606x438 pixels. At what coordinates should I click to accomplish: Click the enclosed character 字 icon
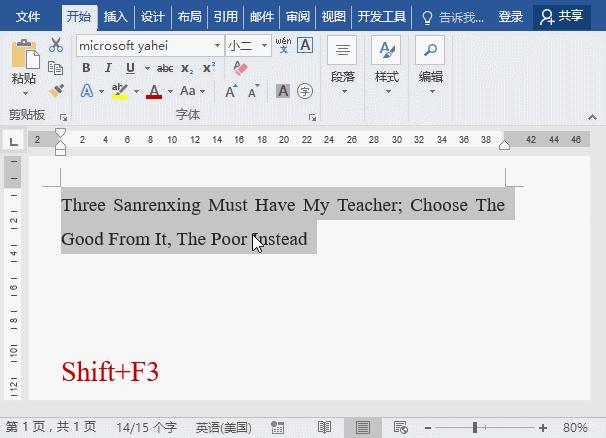pyautogui.click(x=305, y=91)
